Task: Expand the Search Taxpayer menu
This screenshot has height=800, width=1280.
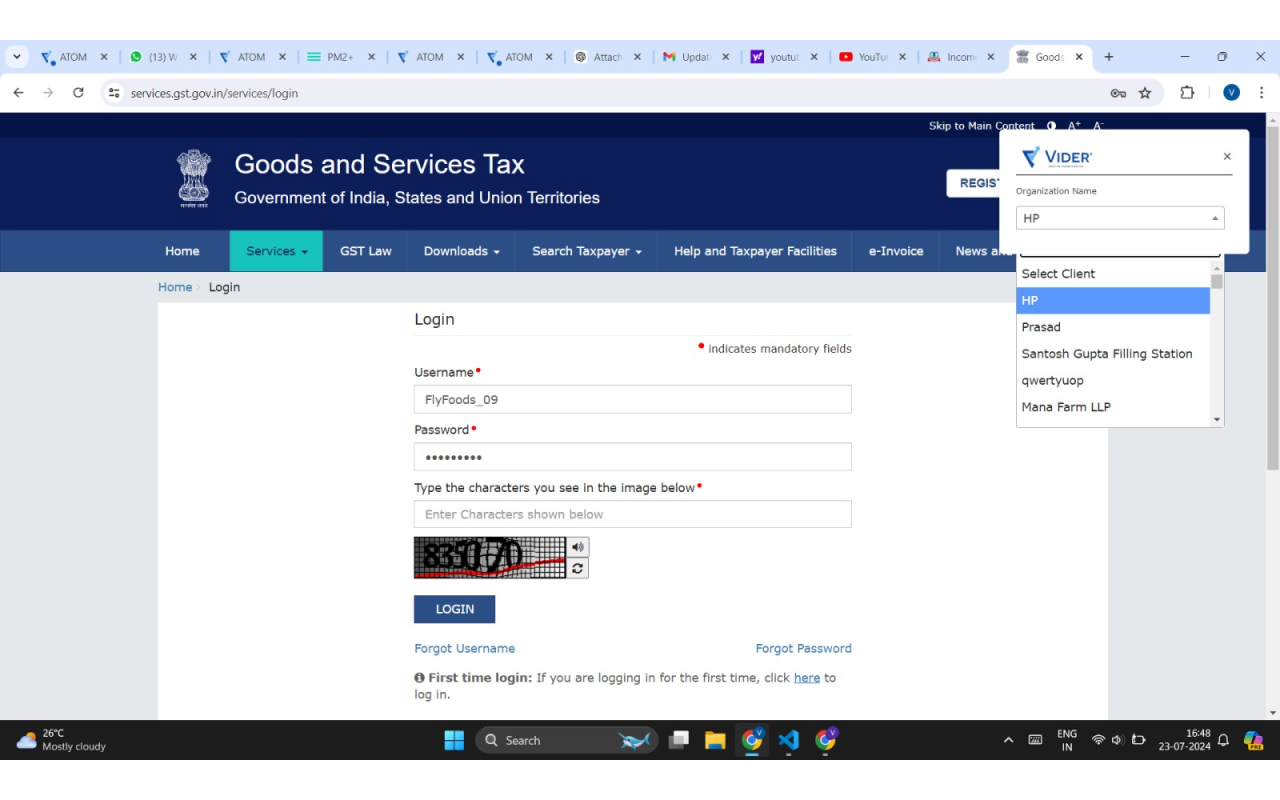Action: pos(586,251)
